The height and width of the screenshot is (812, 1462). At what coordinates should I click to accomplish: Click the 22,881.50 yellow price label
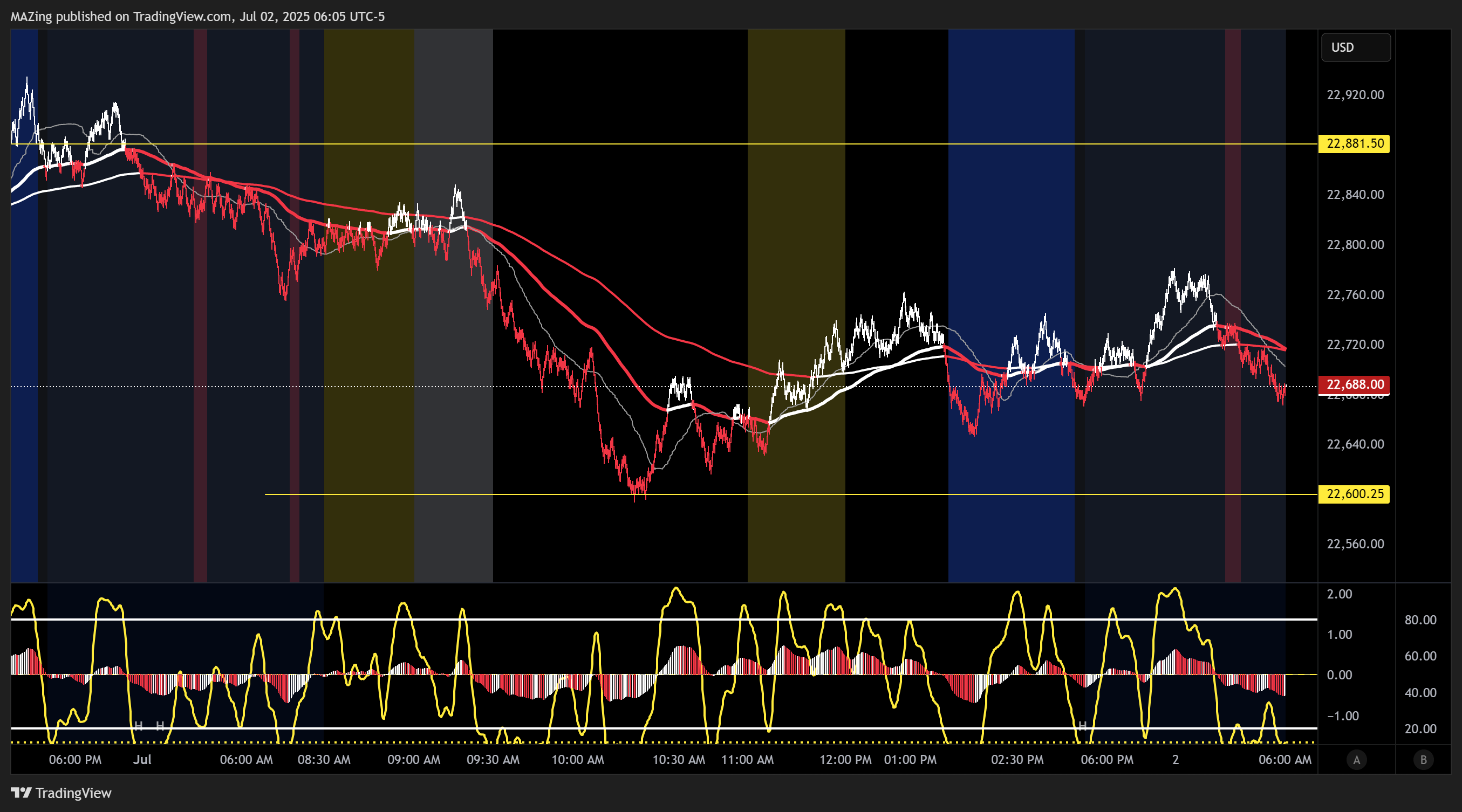point(1354,143)
